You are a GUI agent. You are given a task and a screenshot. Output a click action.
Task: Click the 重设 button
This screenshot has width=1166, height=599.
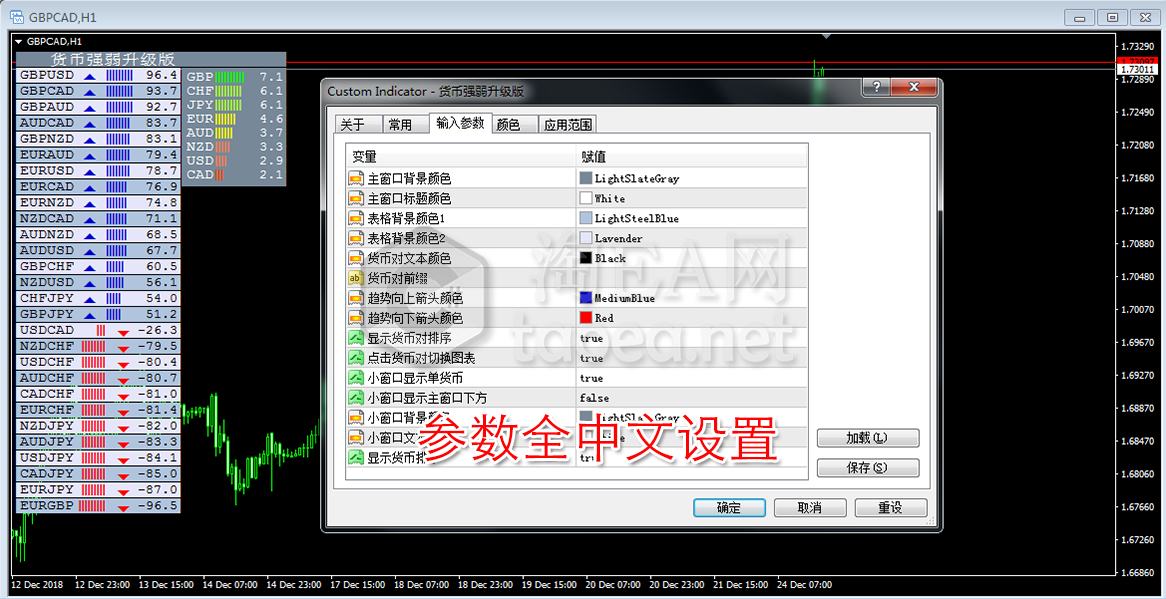click(x=890, y=508)
